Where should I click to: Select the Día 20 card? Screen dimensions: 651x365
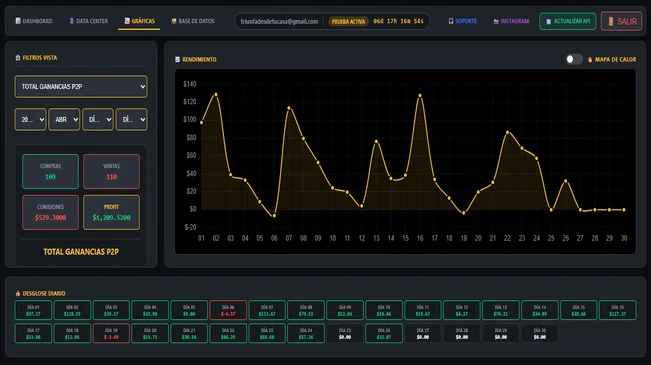(150, 333)
